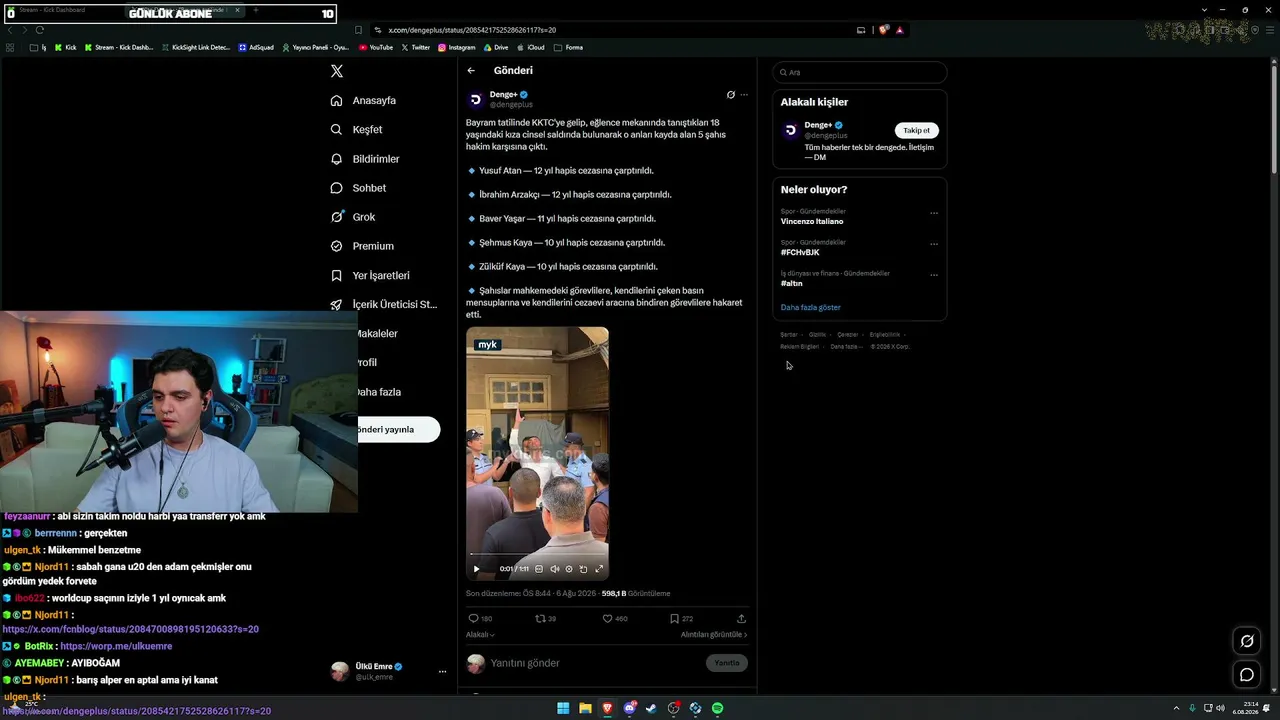Click the Ara search box
Image resolution: width=1280 pixels, height=720 pixels.
[860, 72]
